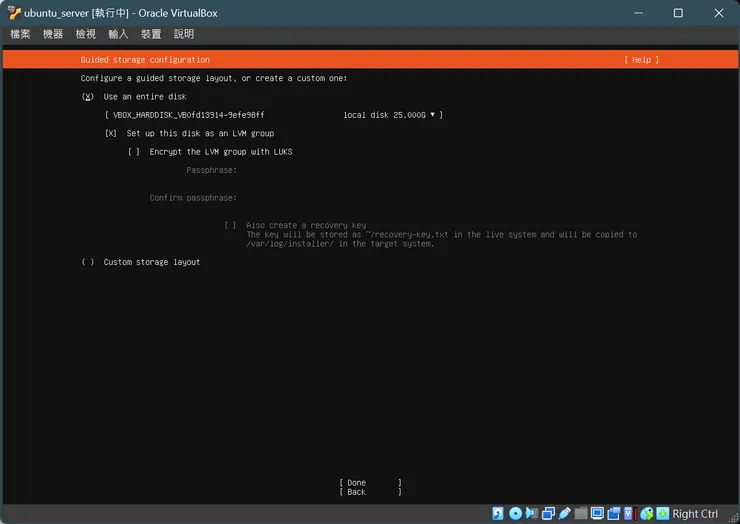
Task: Open the 輸入 menu
Action: pyautogui.click(x=118, y=34)
